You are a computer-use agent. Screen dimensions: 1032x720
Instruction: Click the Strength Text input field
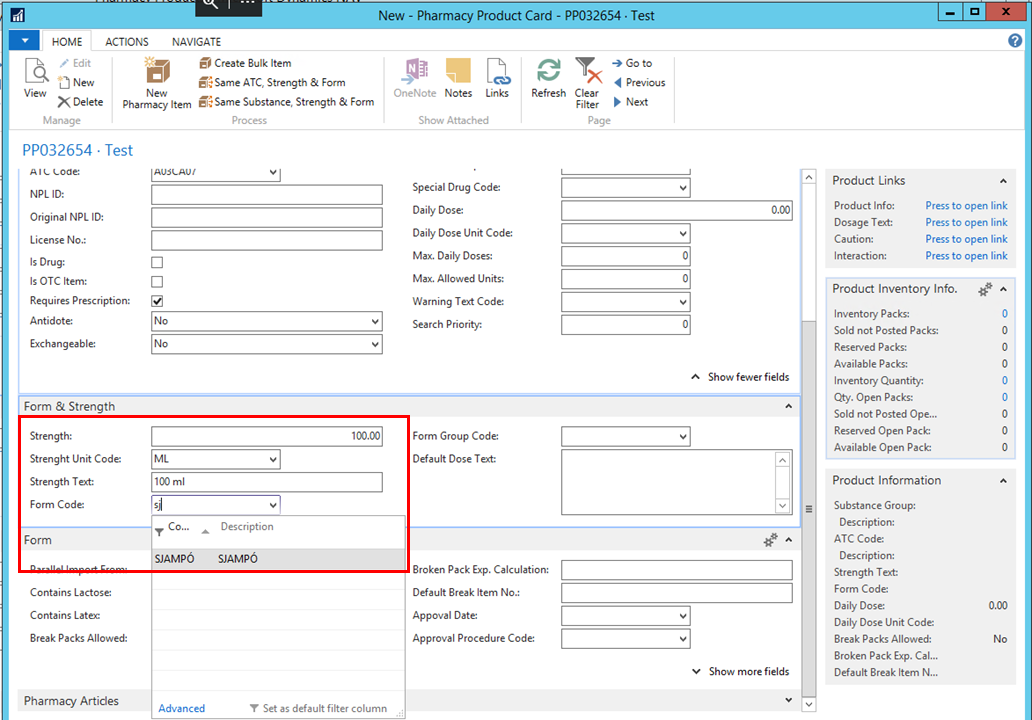pos(266,483)
